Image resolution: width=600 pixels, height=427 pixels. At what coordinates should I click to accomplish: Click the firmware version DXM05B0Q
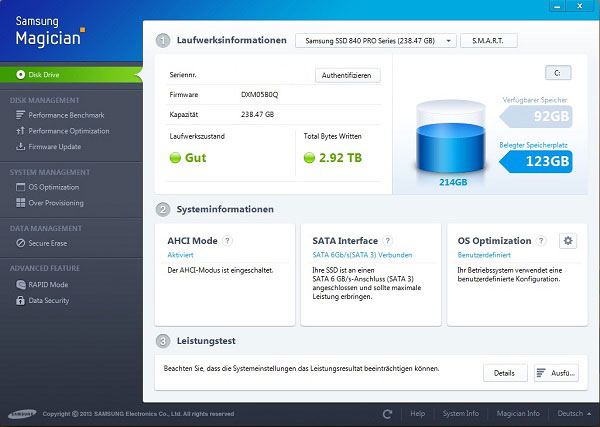click(259, 95)
